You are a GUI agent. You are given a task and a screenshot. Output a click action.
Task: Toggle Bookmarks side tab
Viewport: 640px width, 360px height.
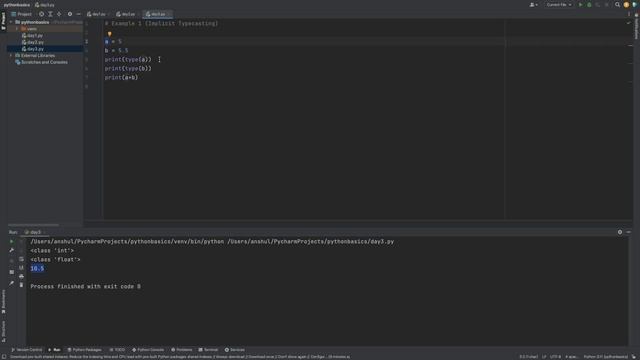pos(3,302)
